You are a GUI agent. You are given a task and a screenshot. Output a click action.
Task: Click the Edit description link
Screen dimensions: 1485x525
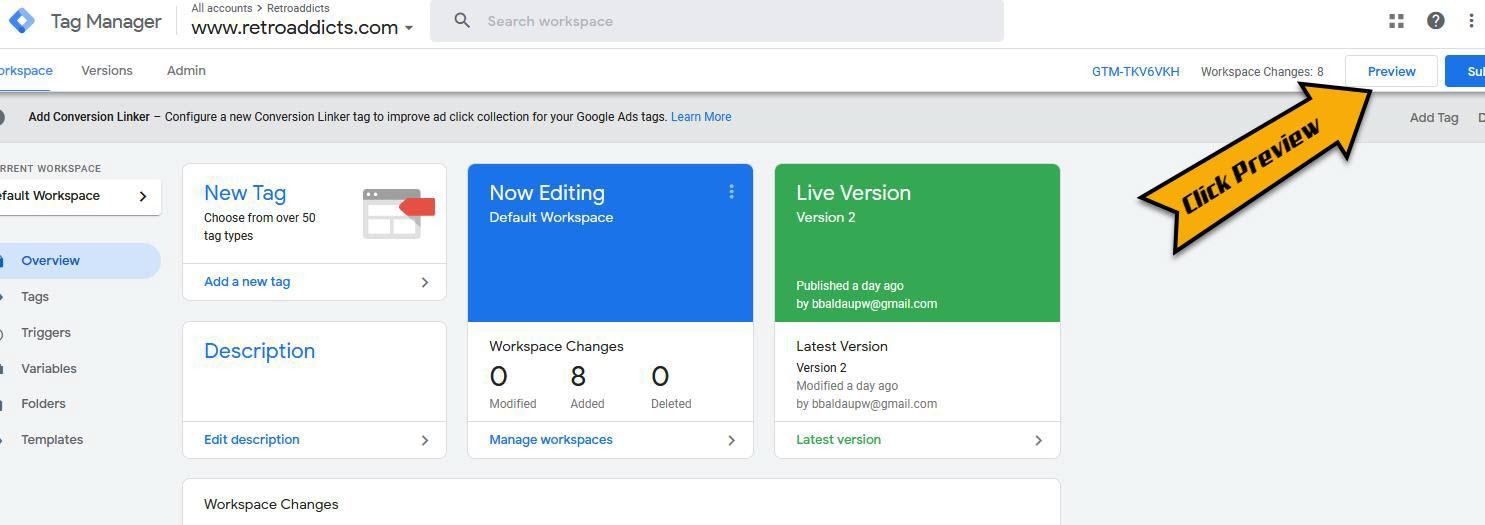coord(252,440)
